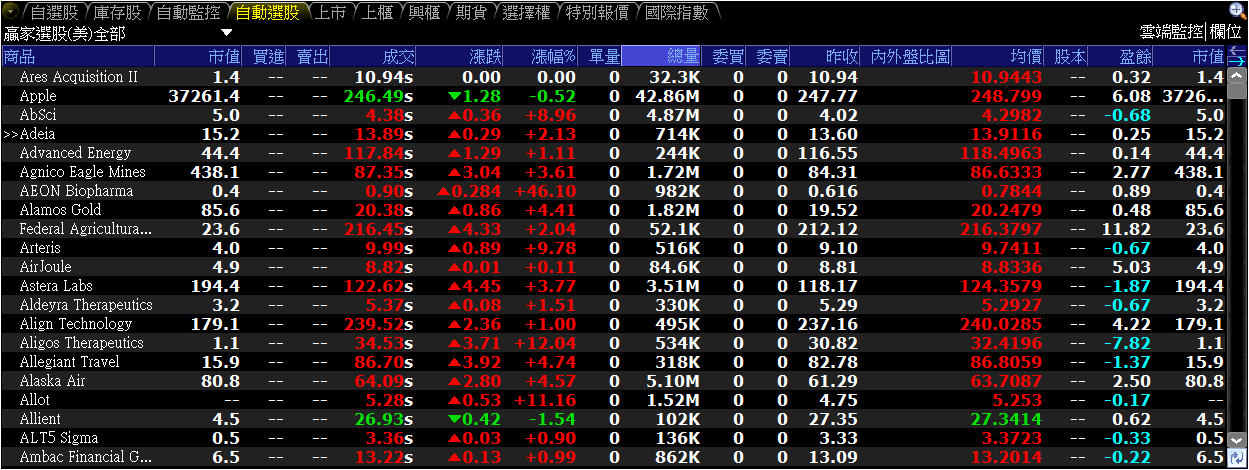Select the AbSci stock row
The height and width of the screenshot is (470, 1249).
pyautogui.click(x=614, y=115)
